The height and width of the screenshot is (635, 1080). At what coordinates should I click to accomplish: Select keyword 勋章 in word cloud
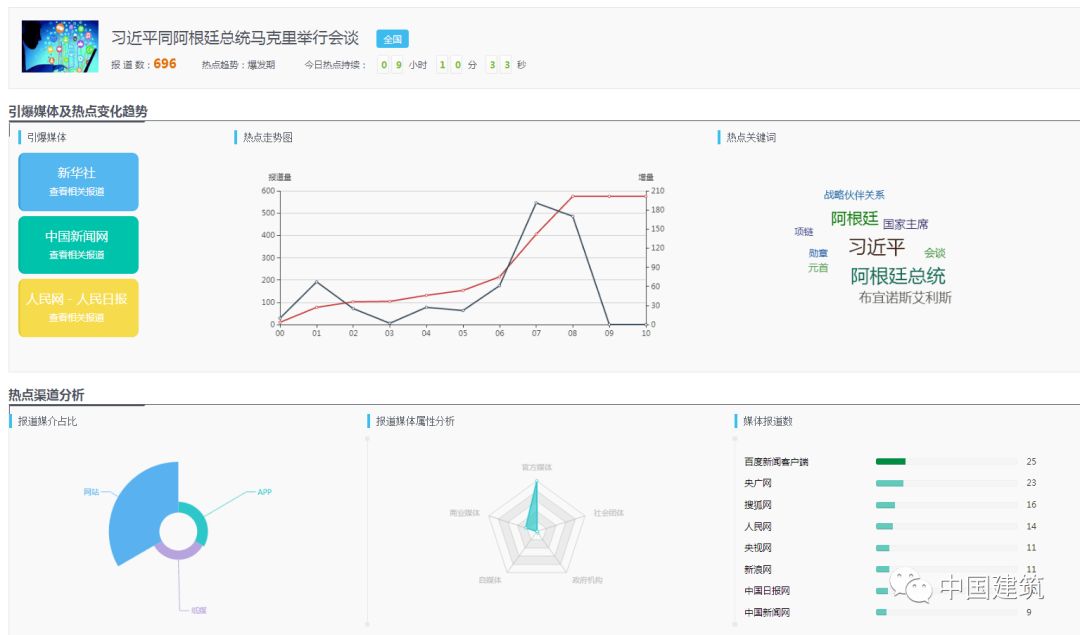click(x=818, y=253)
